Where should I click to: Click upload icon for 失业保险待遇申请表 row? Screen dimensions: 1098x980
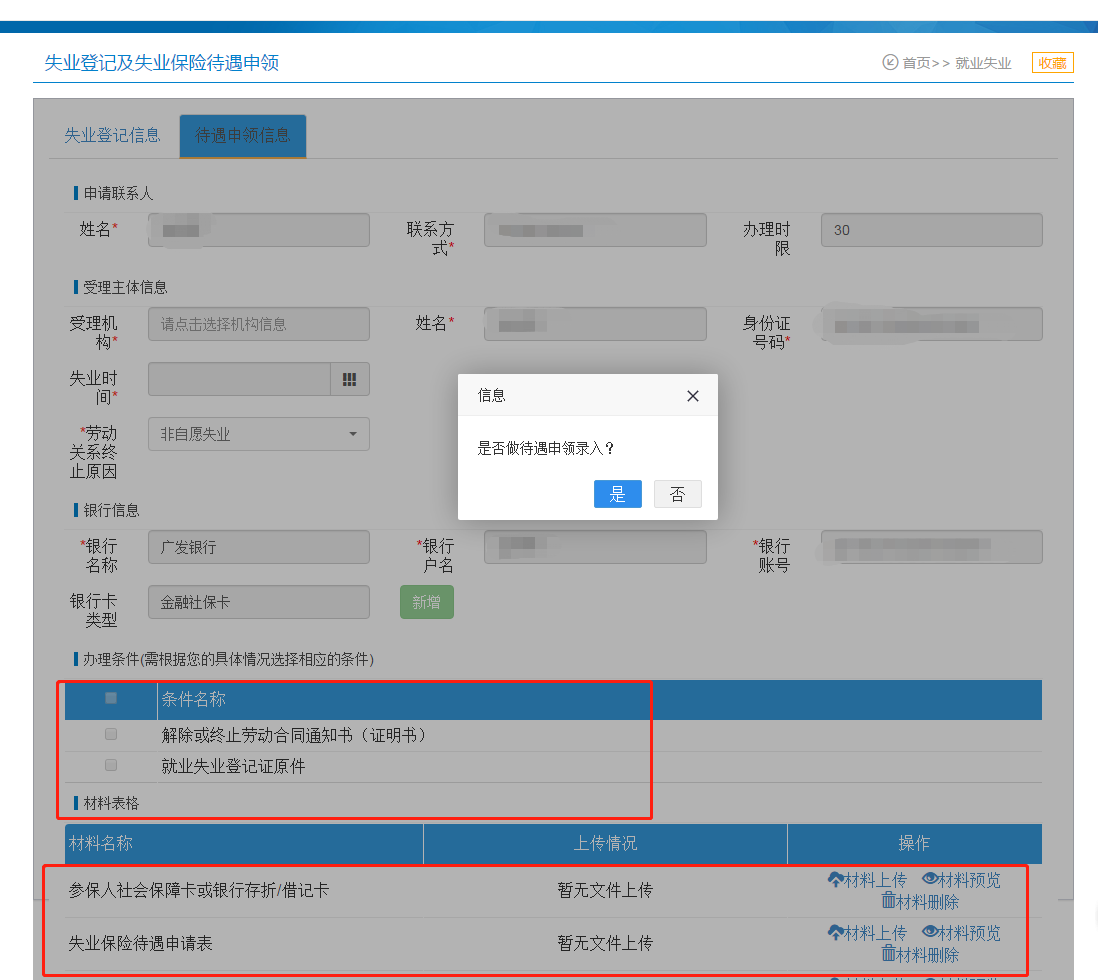point(836,933)
